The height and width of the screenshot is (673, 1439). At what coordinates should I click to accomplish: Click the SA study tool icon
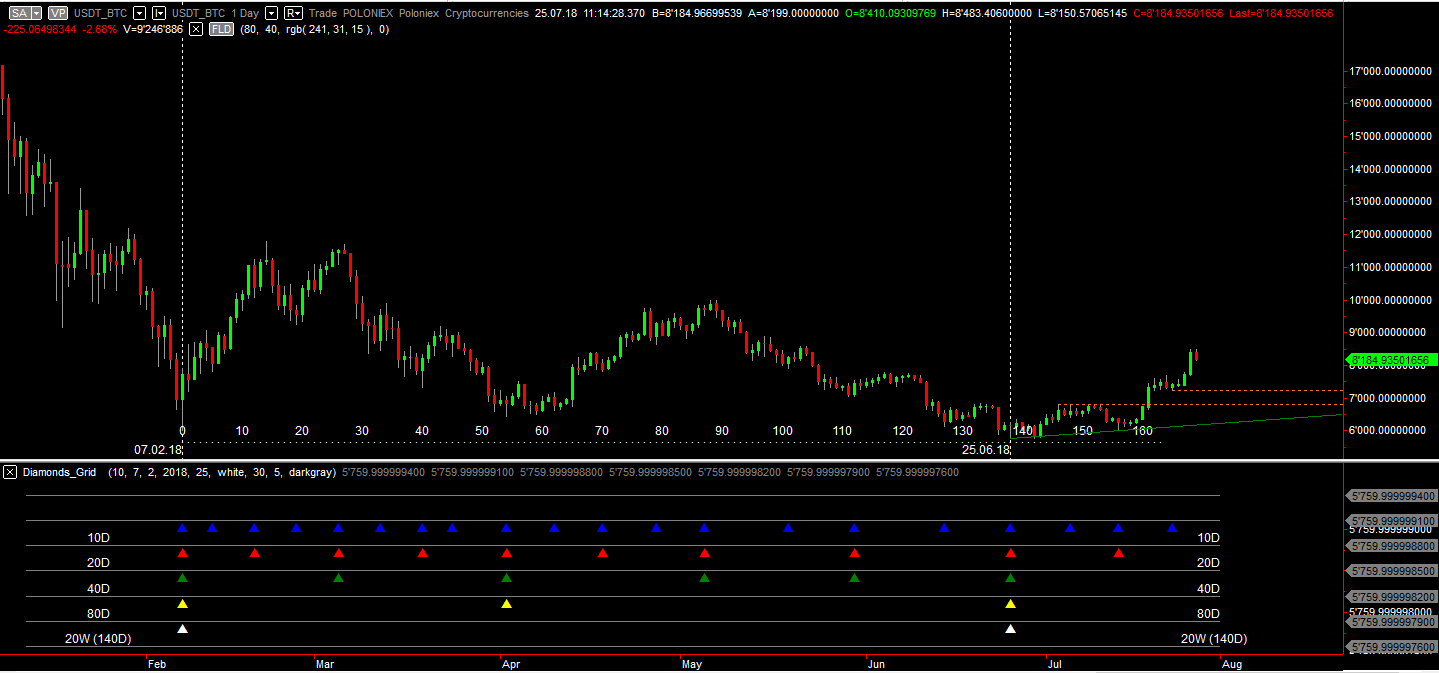tap(20, 12)
